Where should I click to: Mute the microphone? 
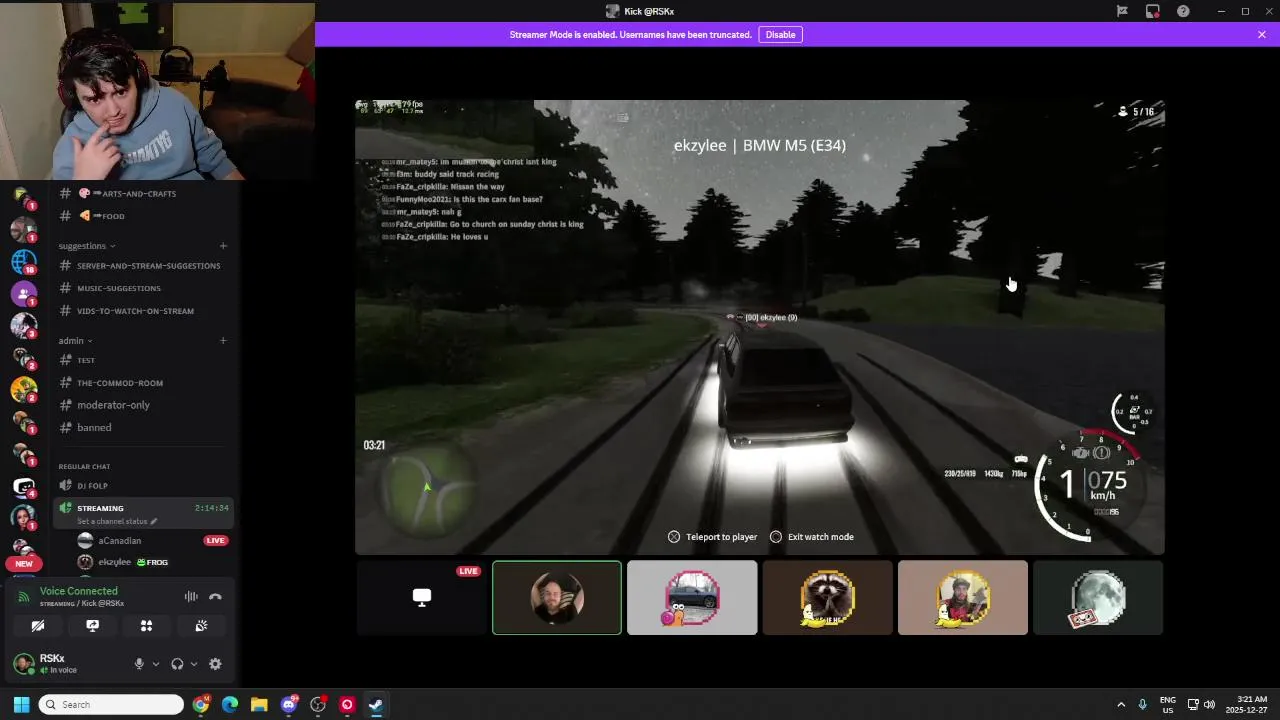(139, 664)
